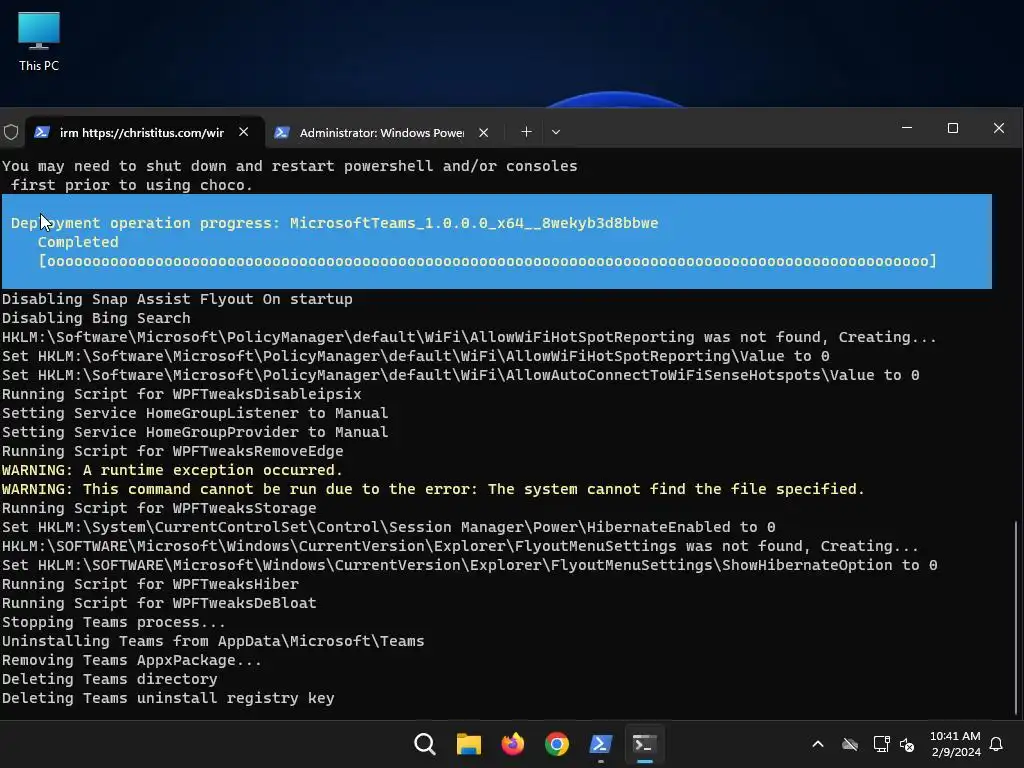
Task: Open clock showing 10:41 AM 2/9/2024
Action: 955,744
